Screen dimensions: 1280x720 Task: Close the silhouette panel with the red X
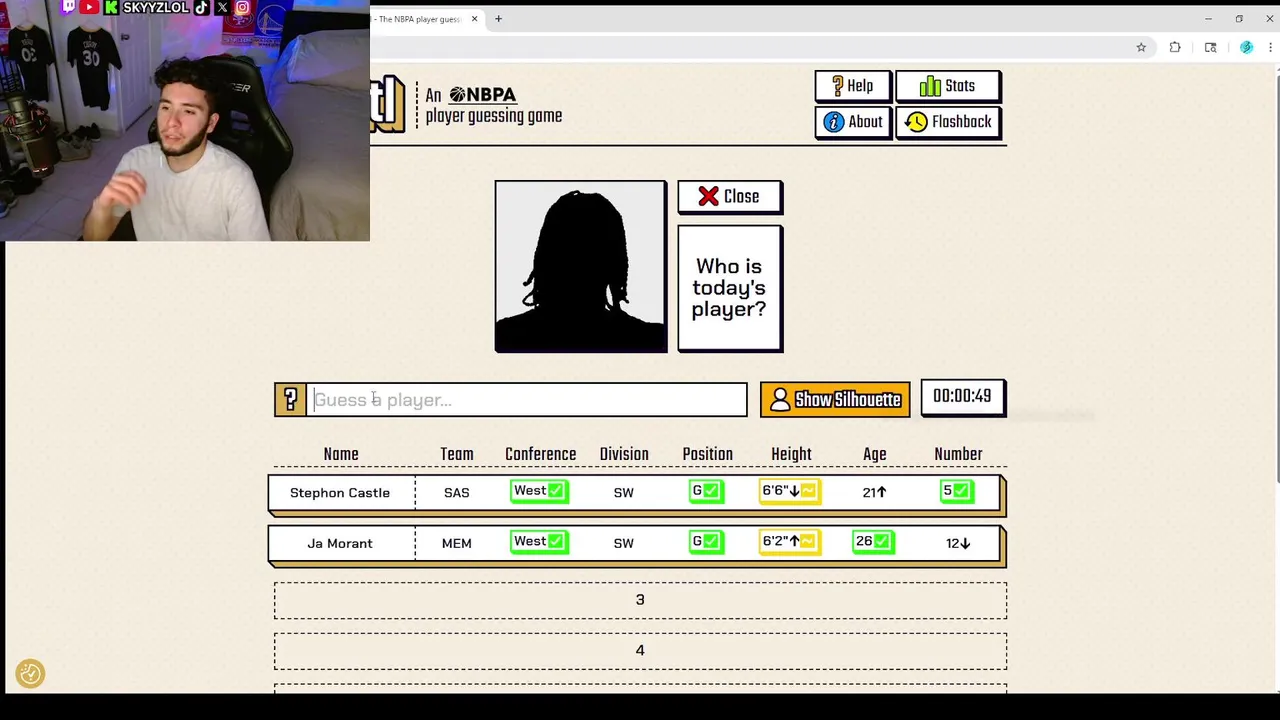pos(730,197)
